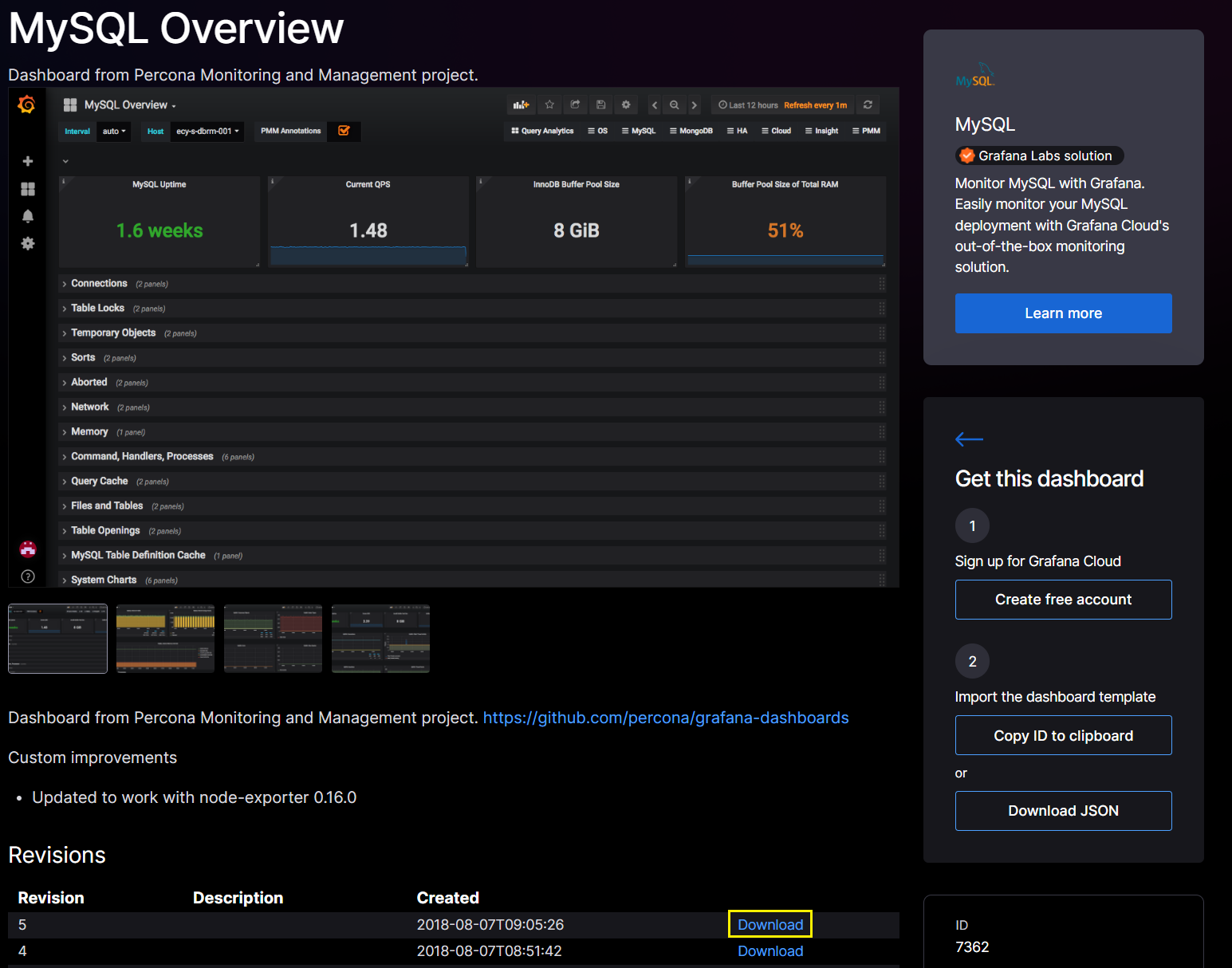The image size is (1232, 968).
Task: Download revision 4
Action: (x=770, y=951)
